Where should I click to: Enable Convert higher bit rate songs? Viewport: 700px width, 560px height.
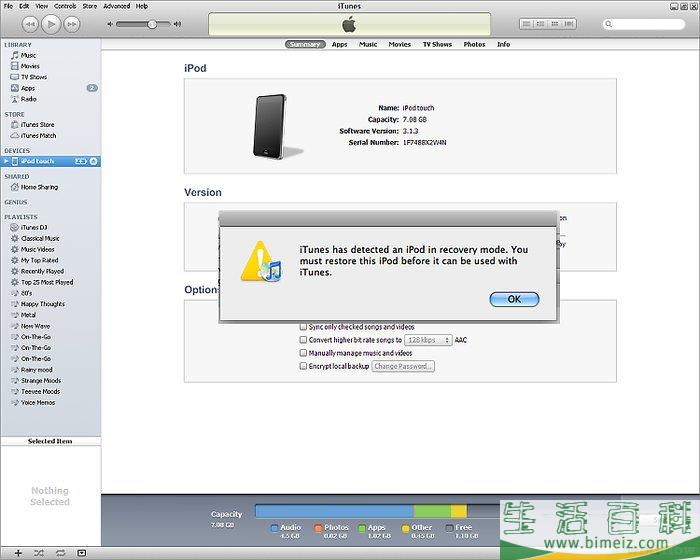tap(303, 340)
